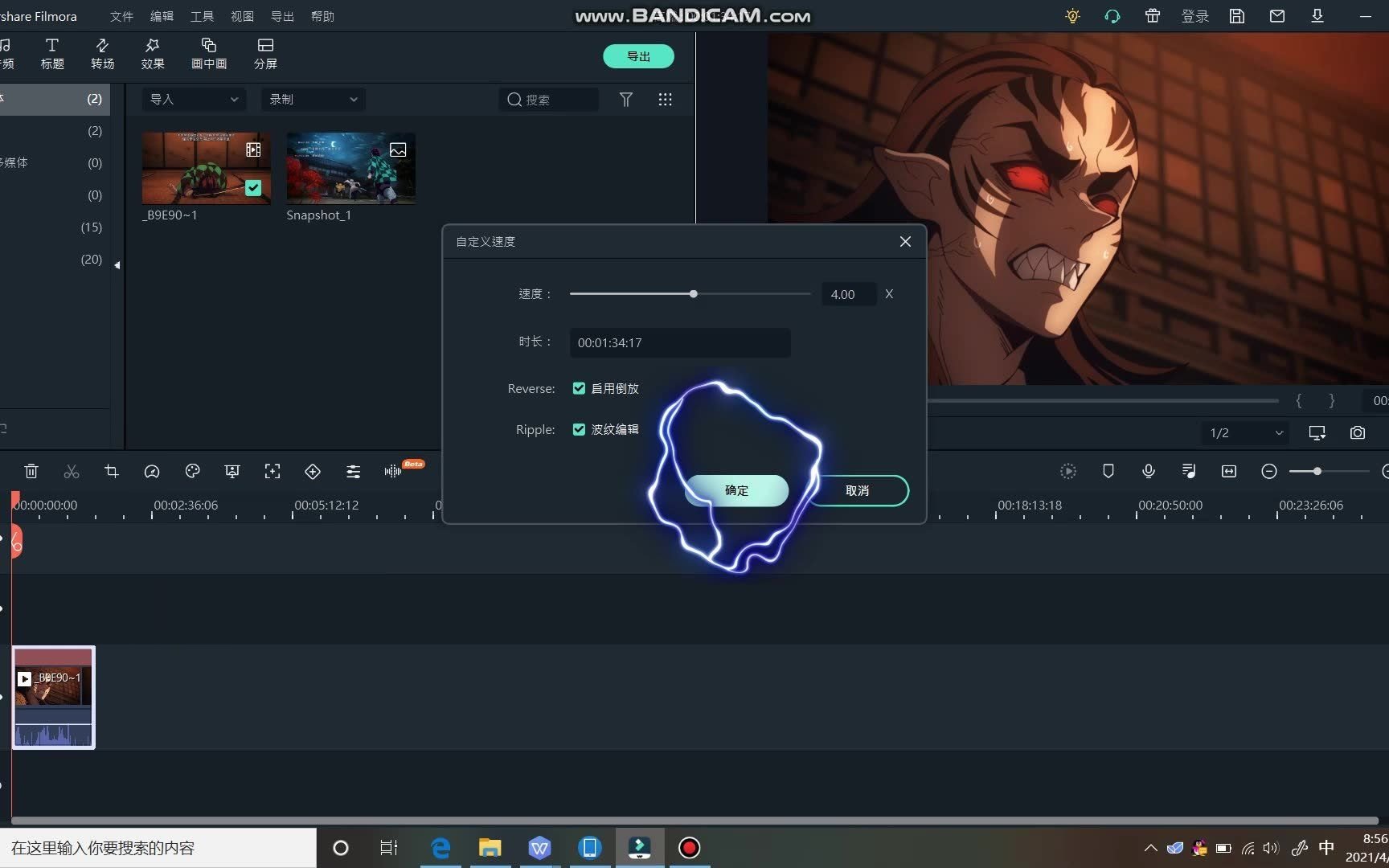The height and width of the screenshot is (868, 1389).
Task: Click the green 导出 export button
Action: (638, 56)
